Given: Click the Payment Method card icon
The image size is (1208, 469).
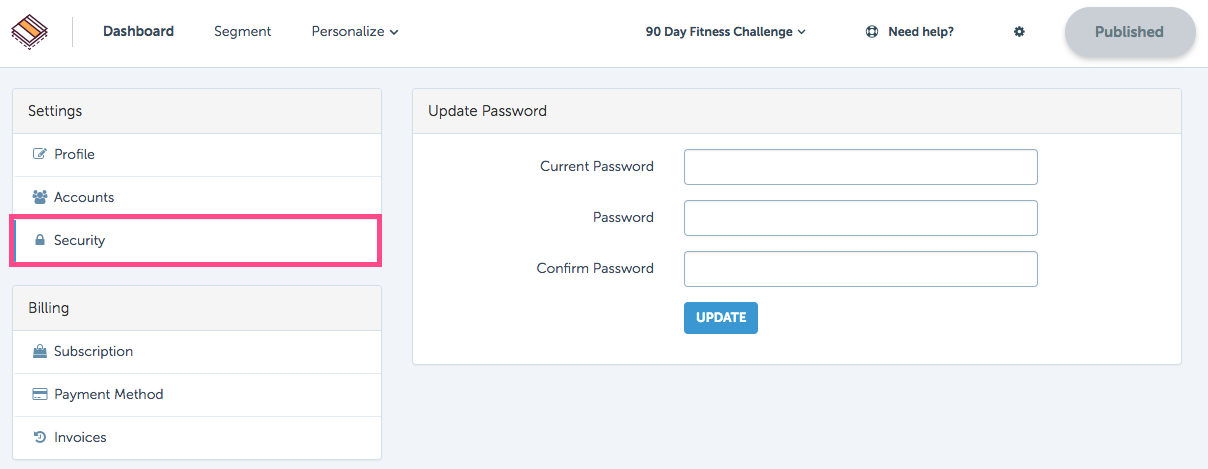Looking at the screenshot, I should click(40, 394).
